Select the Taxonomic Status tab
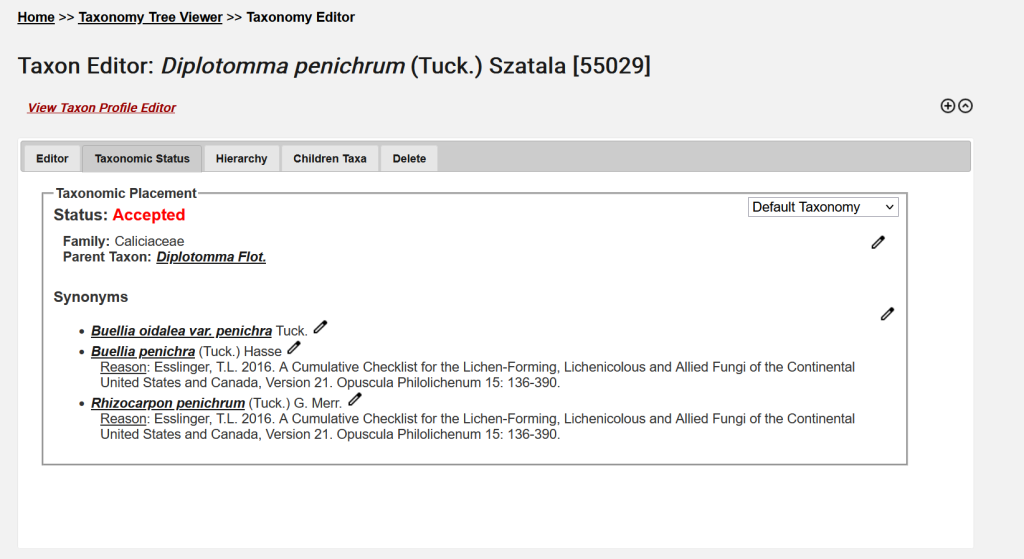Image resolution: width=1024 pixels, height=559 pixels. [x=142, y=158]
